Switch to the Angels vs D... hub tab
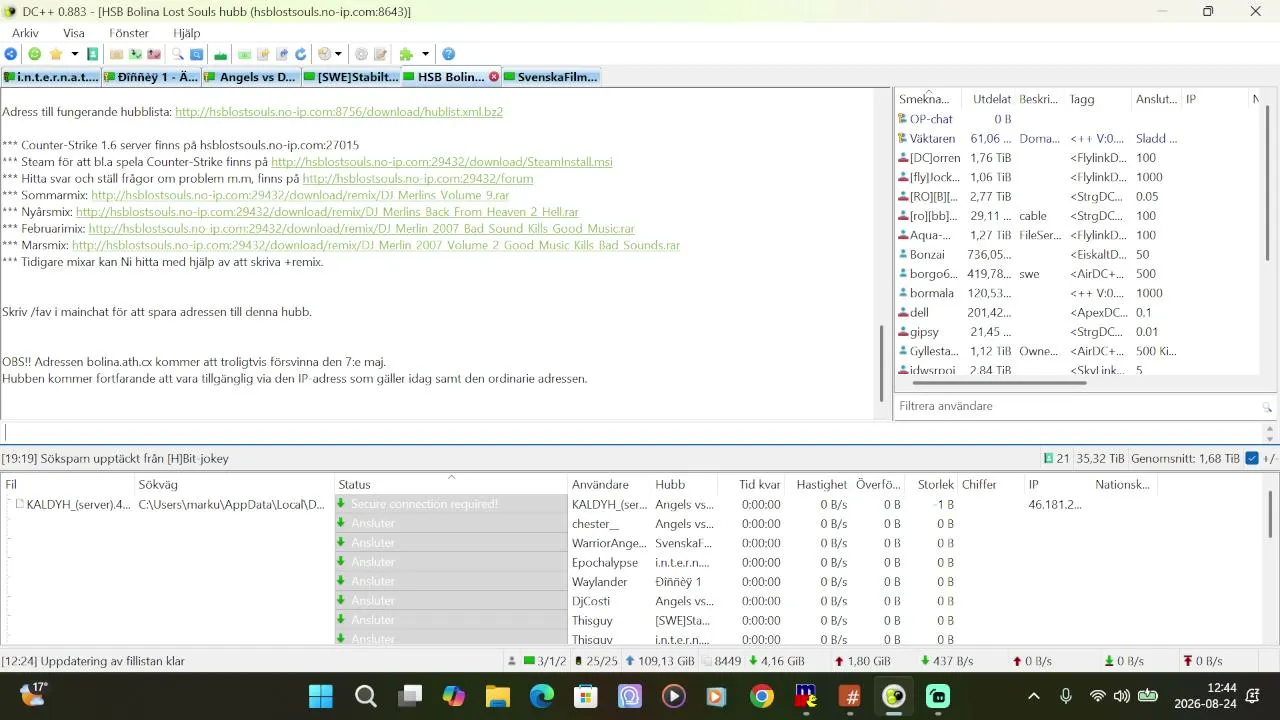1280x720 pixels. pyautogui.click(x=251, y=77)
